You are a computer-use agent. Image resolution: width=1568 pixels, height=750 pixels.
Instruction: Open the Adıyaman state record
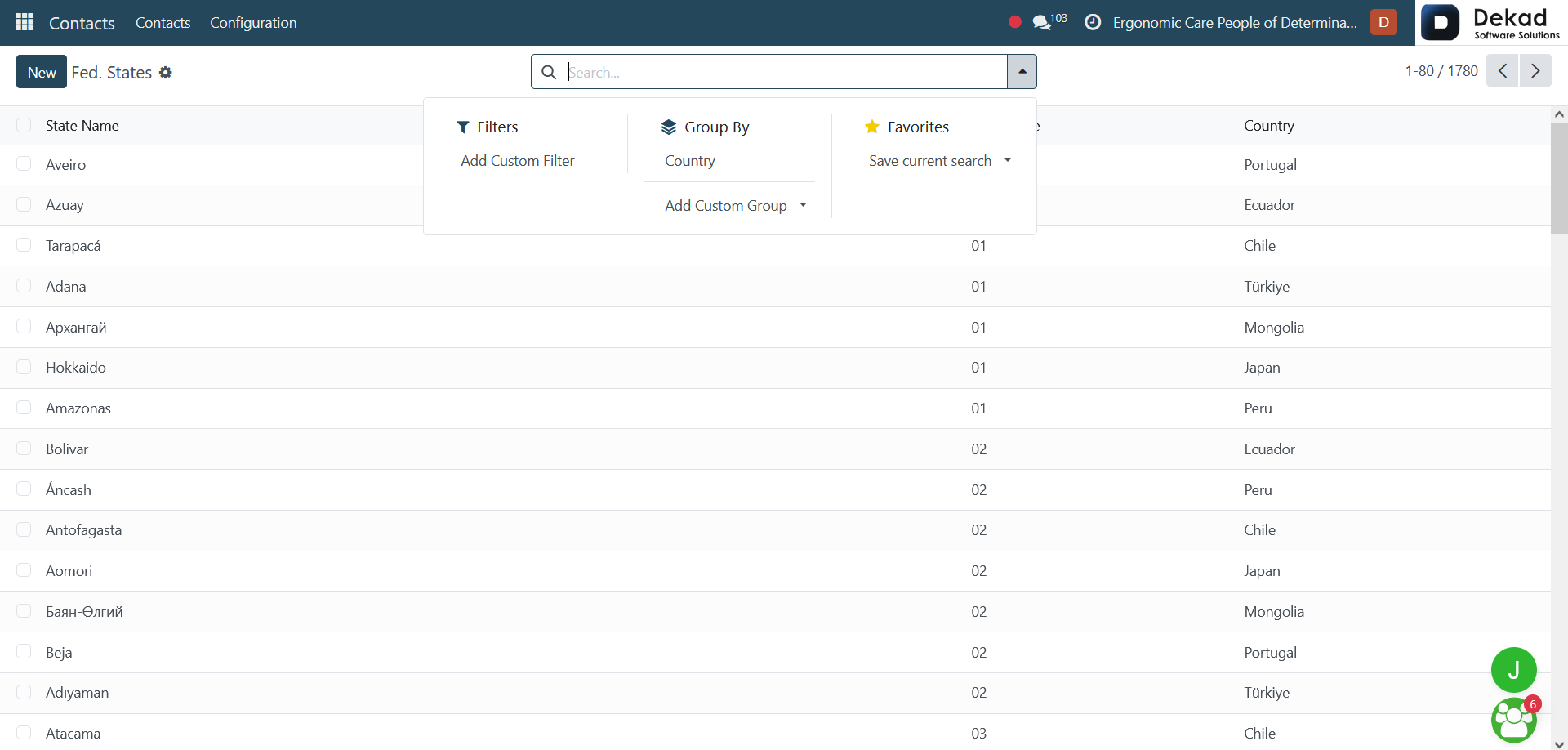click(x=77, y=692)
